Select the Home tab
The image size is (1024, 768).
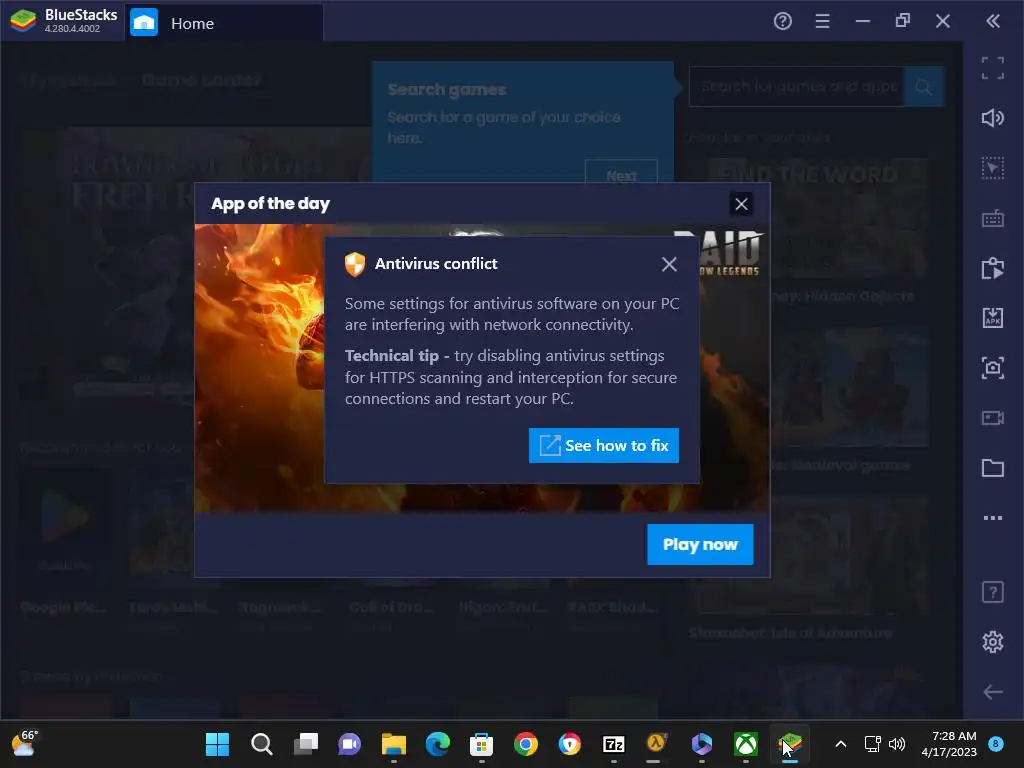[x=224, y=23]
